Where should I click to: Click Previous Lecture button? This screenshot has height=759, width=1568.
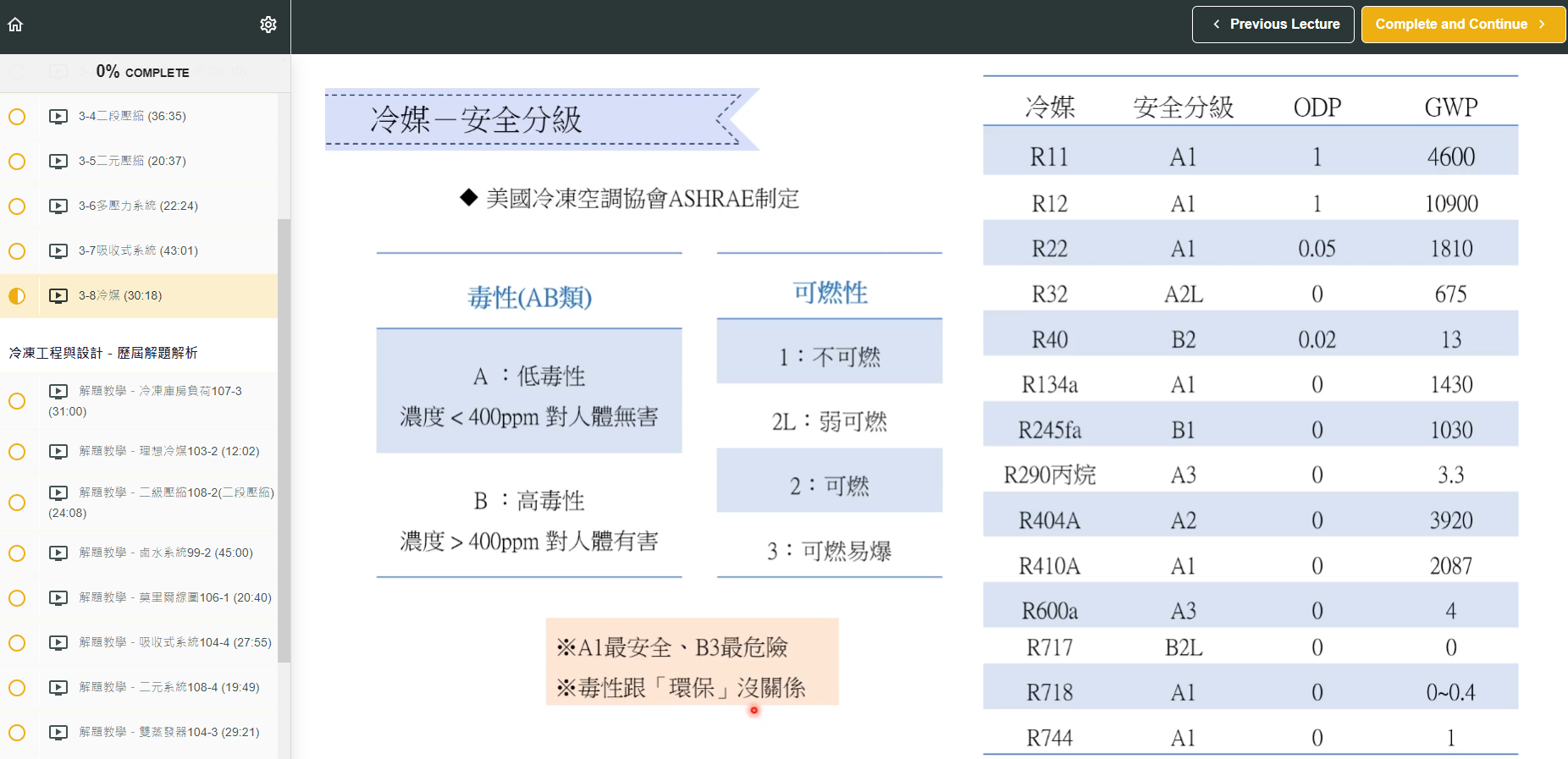tap(1273, 25)
